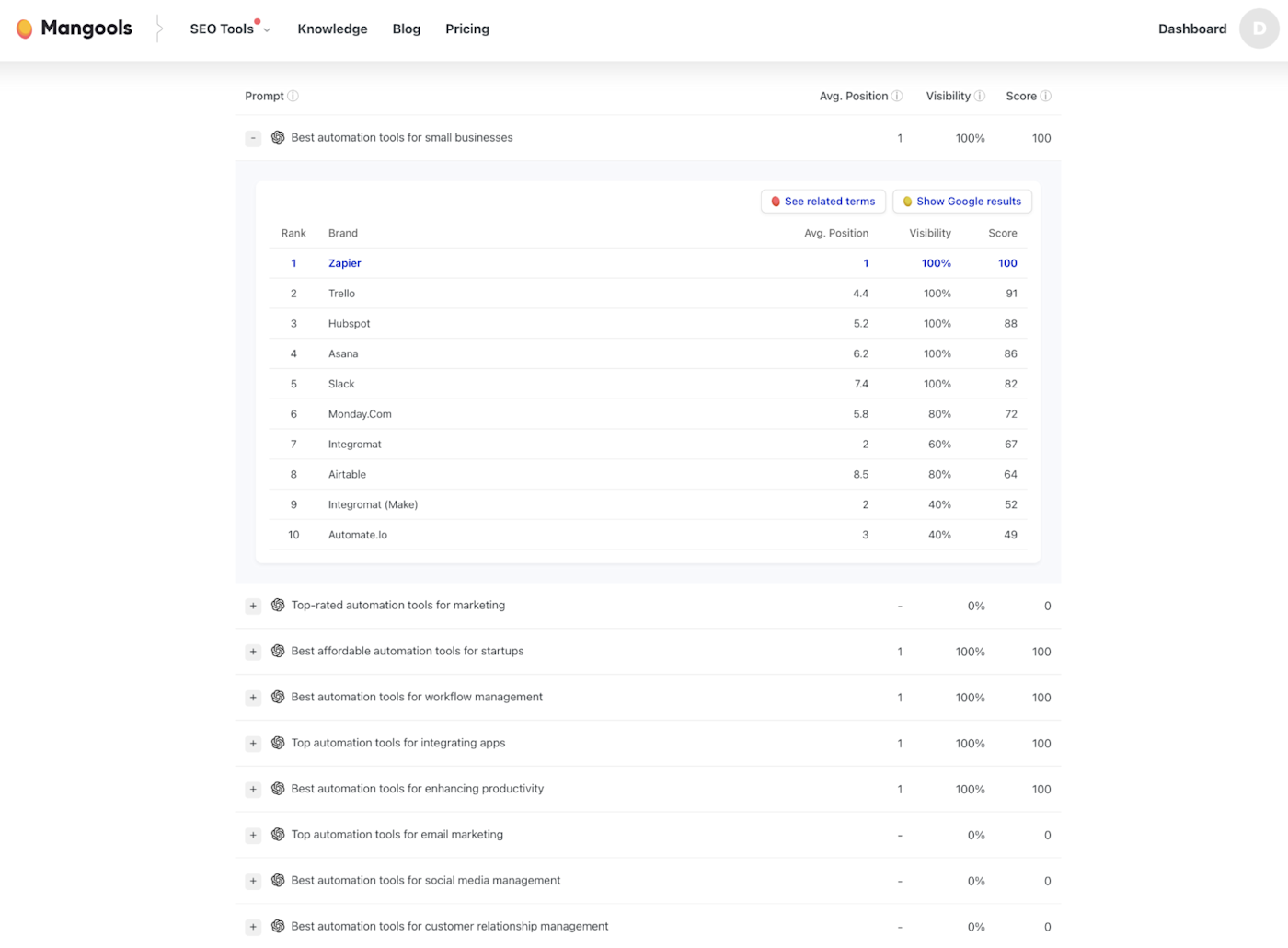Screen dimensions: 1288x948
Task: Expand the social media management prompt row
Action: click(x=253, y=881)
